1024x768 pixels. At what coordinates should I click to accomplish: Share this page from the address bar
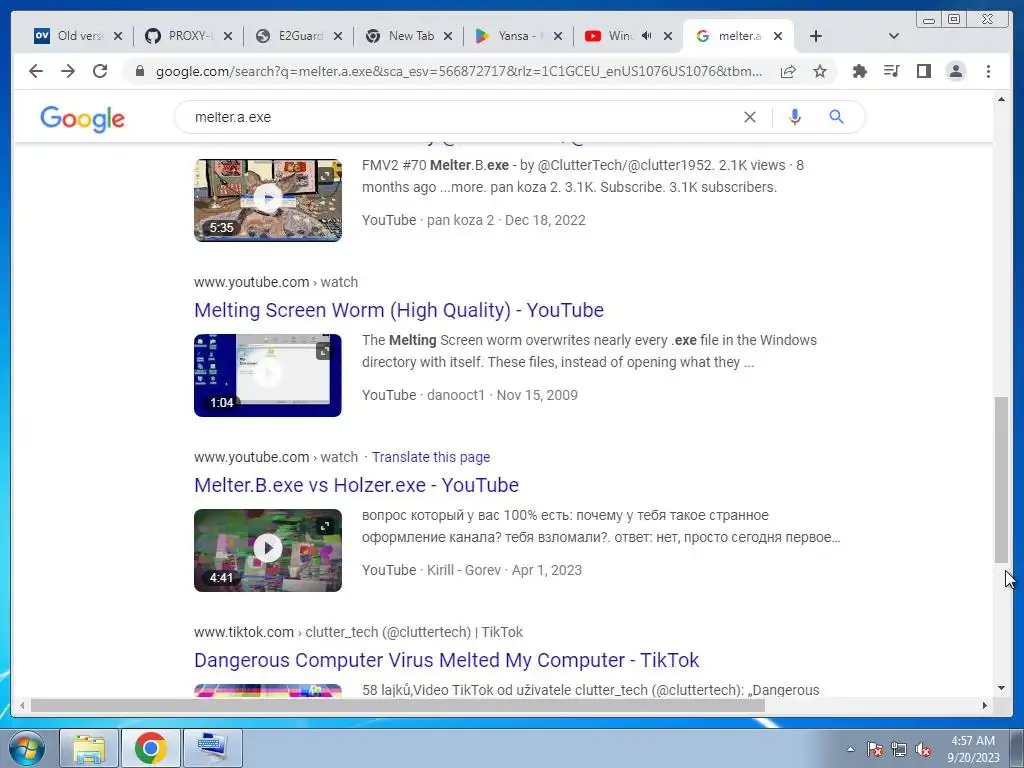pos(788,71)
